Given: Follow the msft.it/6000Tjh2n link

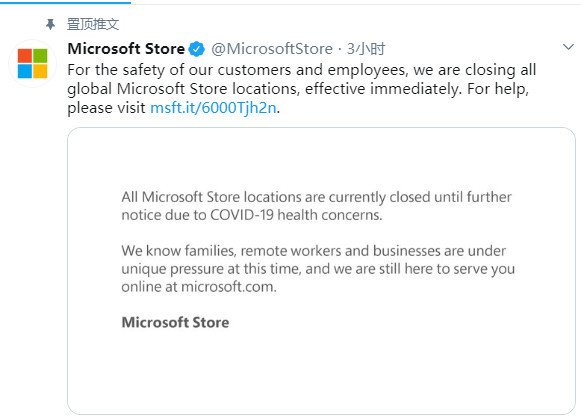Looking at the screenshot, I should click(213, 108).
